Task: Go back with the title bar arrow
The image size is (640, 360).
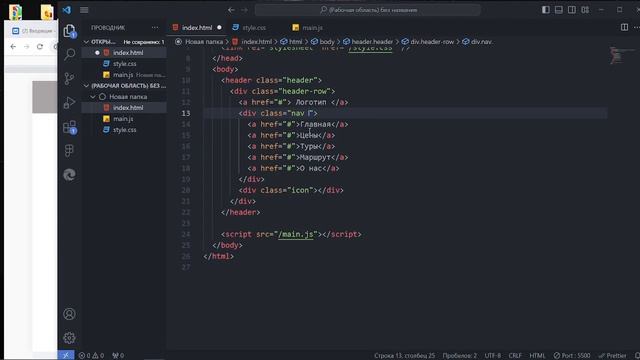Action: [x=231, y=10]
